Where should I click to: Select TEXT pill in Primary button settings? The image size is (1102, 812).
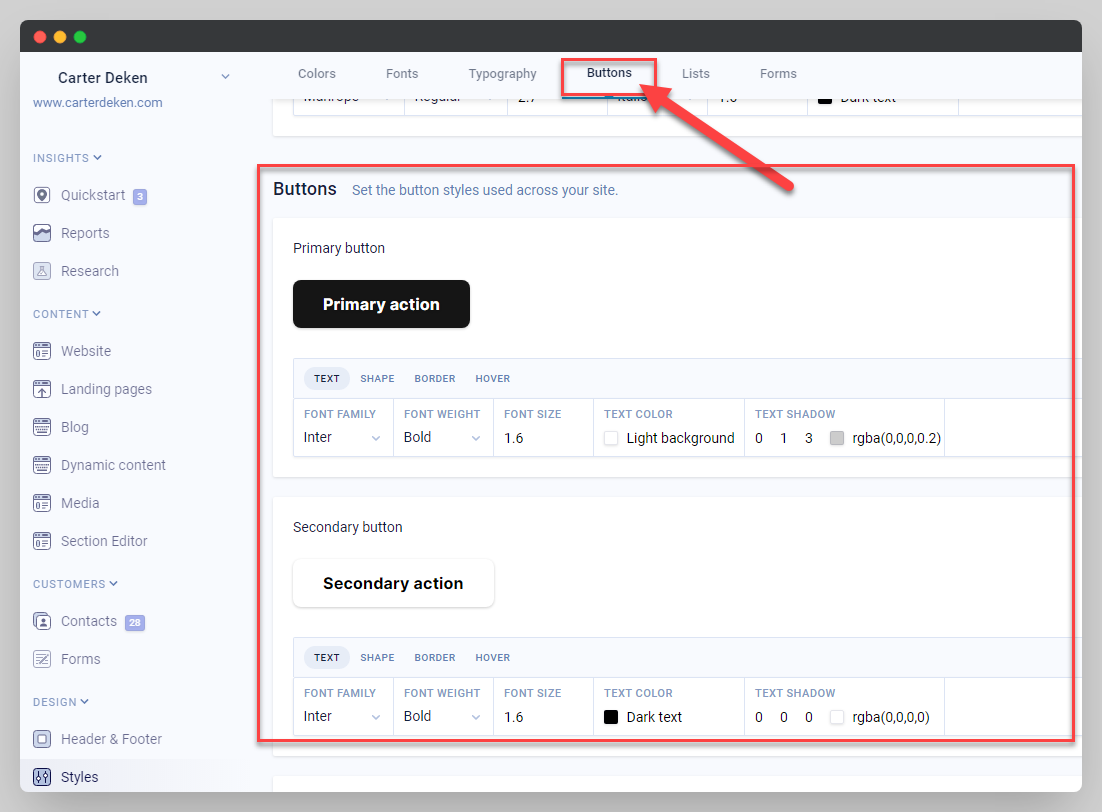click(327, 379)
